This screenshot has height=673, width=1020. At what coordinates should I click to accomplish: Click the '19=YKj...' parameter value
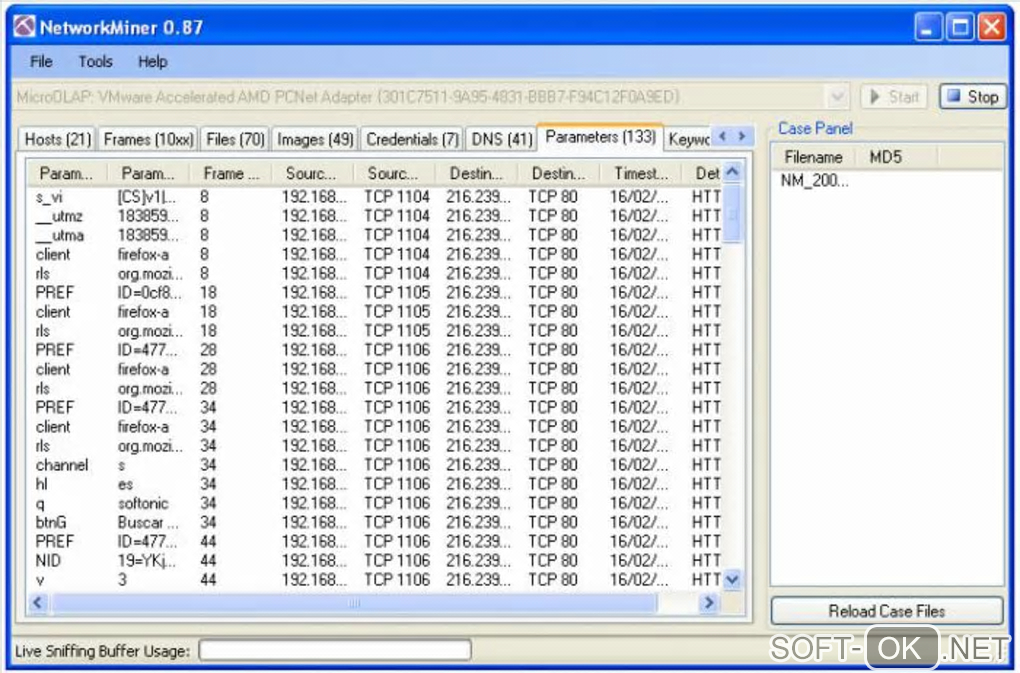146,561
